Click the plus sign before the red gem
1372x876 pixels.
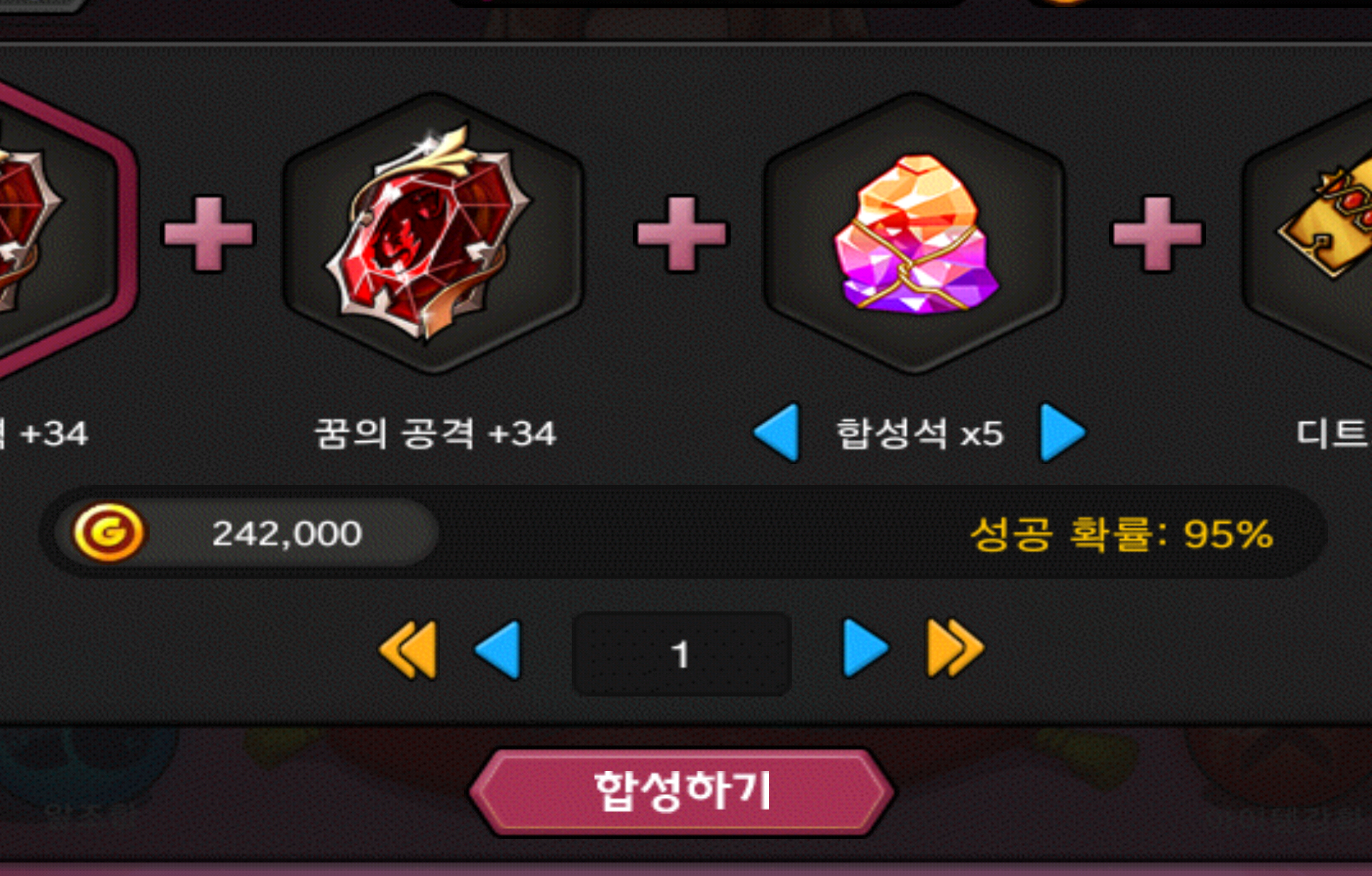point(209,233)
